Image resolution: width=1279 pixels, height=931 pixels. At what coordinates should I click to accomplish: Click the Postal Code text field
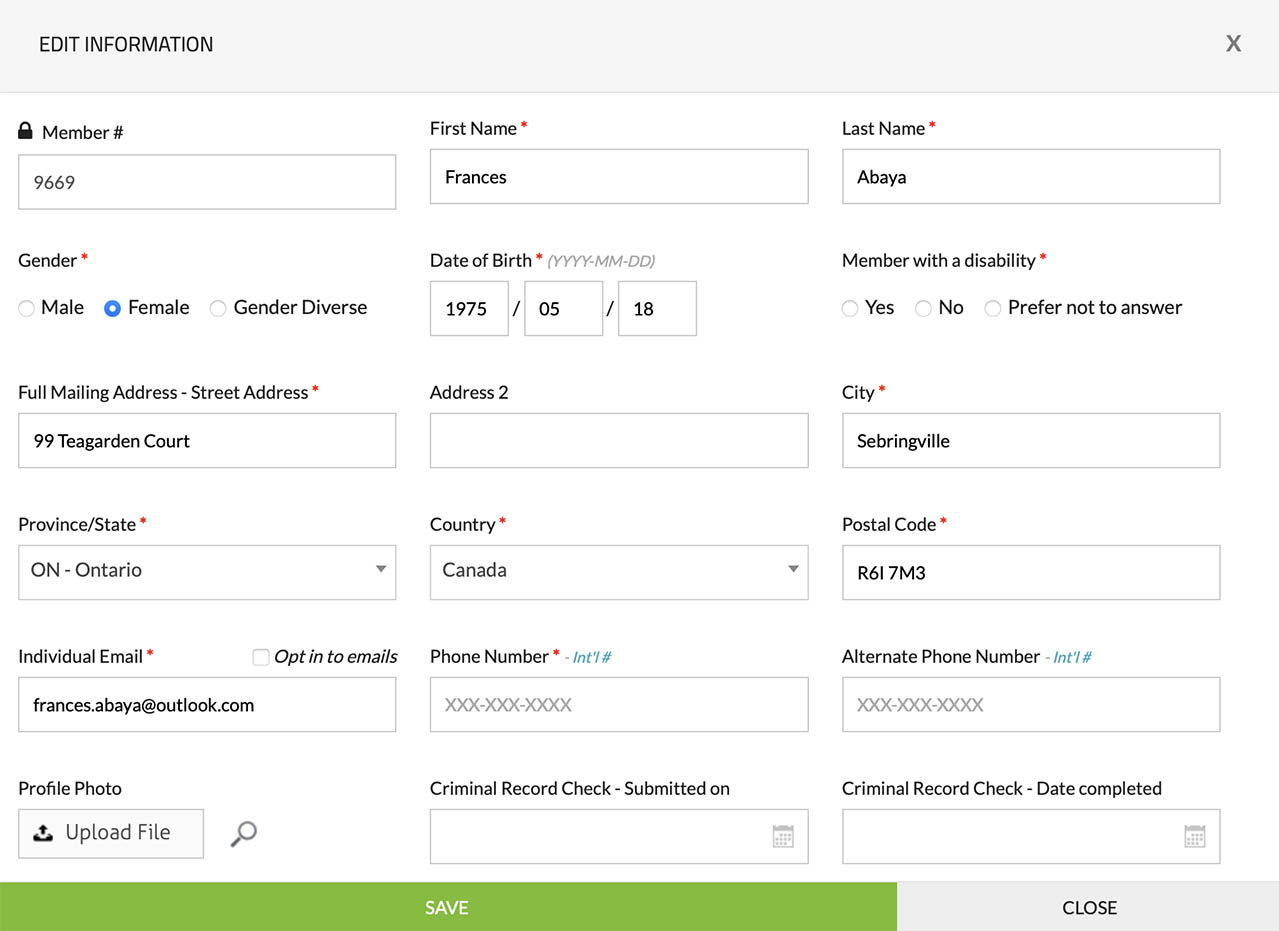pos(1030,573)
